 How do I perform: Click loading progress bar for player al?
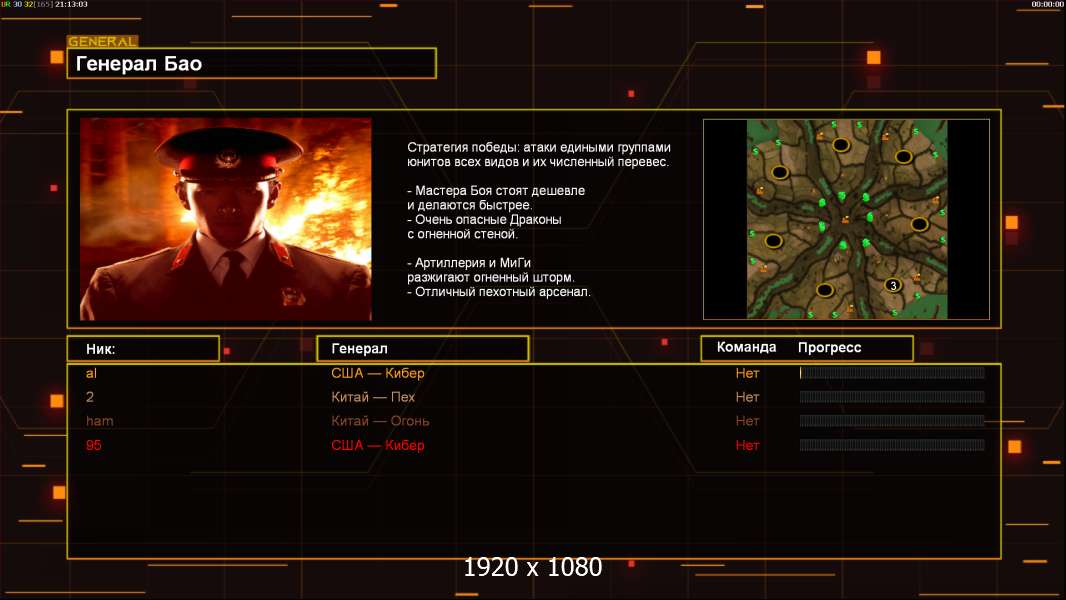point(892,372)
